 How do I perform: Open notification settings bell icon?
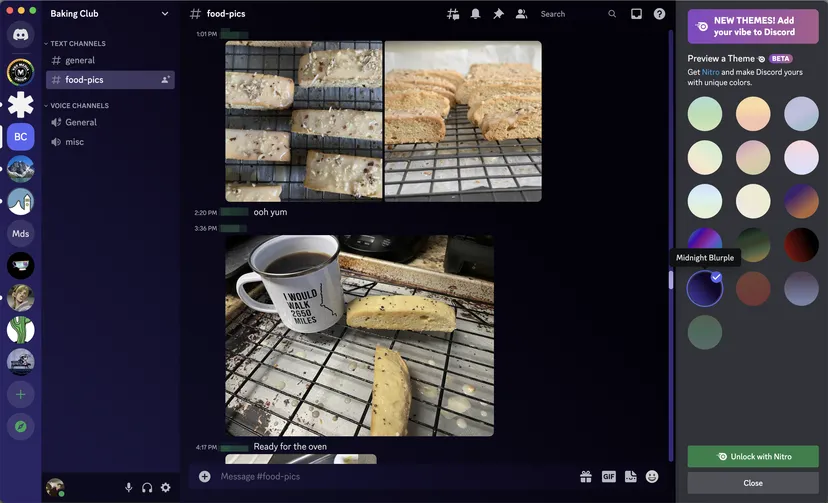click(475, 14)
